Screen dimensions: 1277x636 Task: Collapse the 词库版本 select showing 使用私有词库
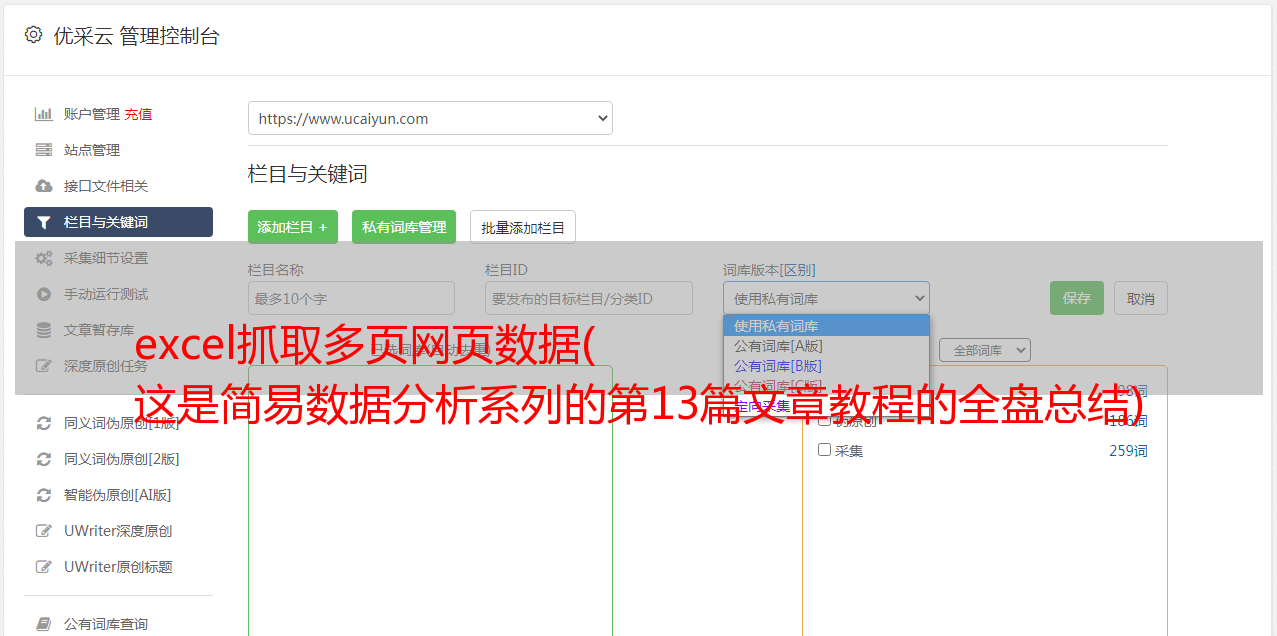tap(826, 298)
